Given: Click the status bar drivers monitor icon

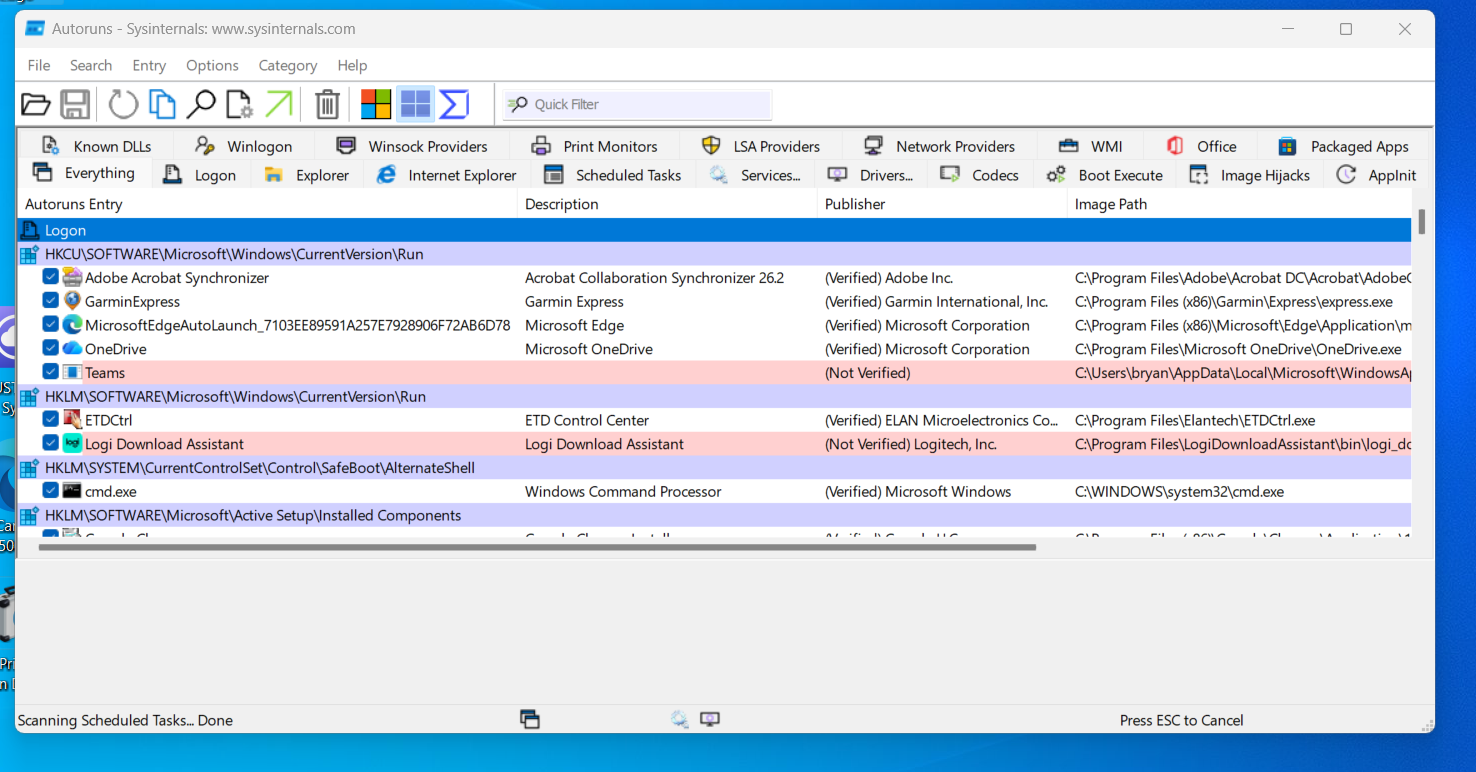Looking at the screenshot, I should coord(710,719).
